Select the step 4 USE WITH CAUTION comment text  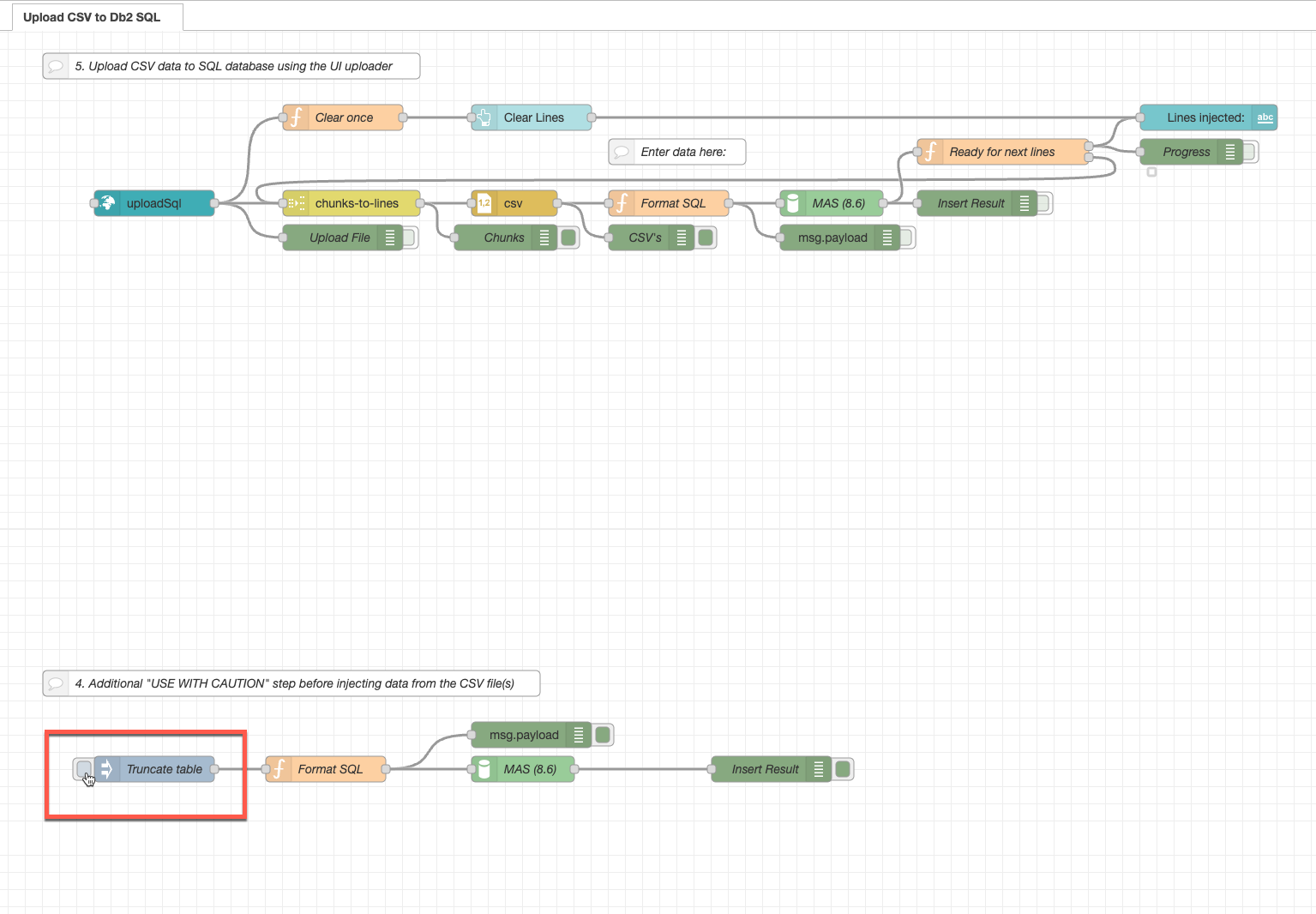tap(294, 683)
